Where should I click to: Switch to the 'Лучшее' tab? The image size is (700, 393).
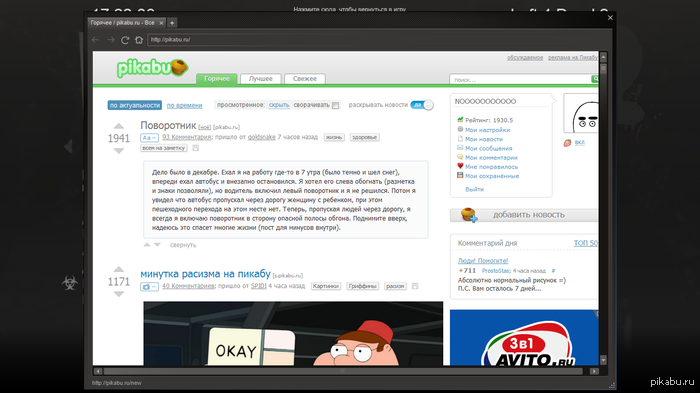[261, 79]
